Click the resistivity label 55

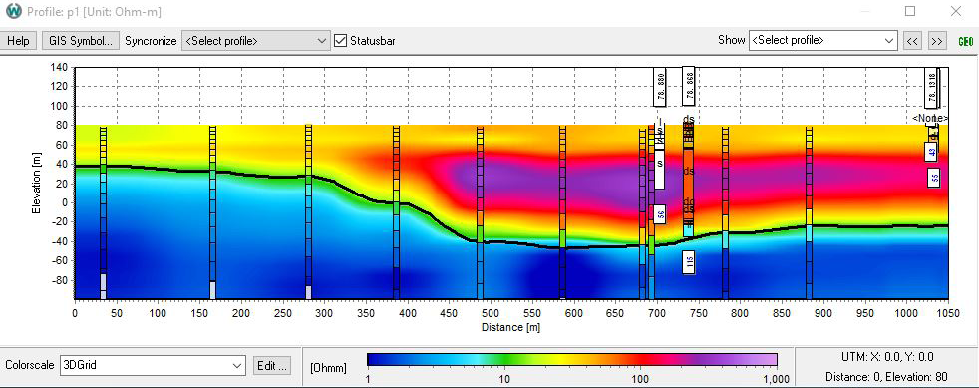point(935,179)
